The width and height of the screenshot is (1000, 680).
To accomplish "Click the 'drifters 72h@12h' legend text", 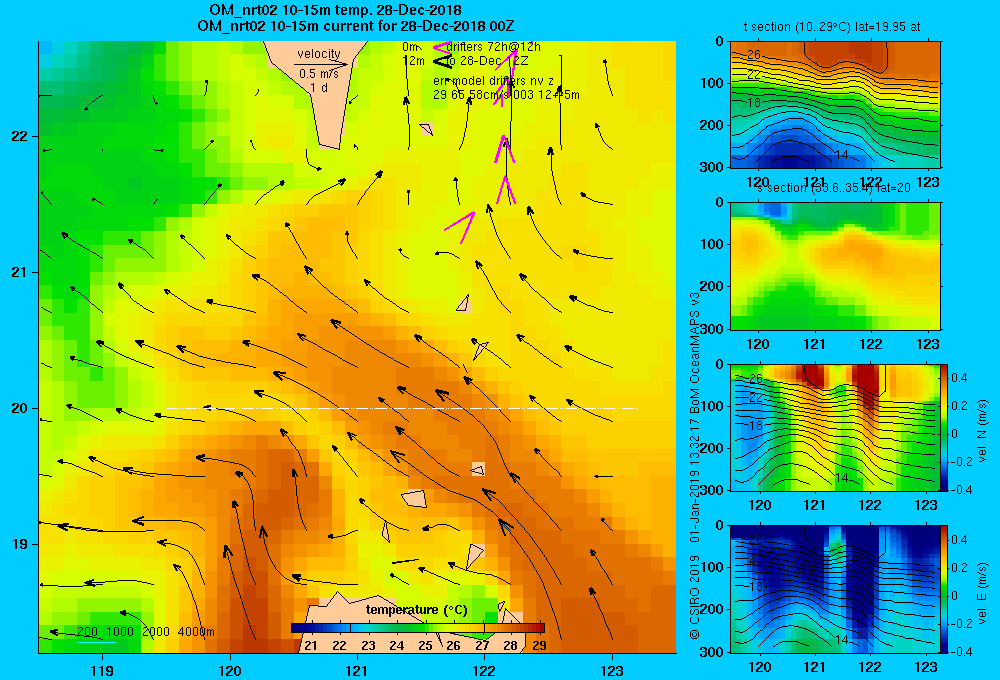I will (494, 47).
